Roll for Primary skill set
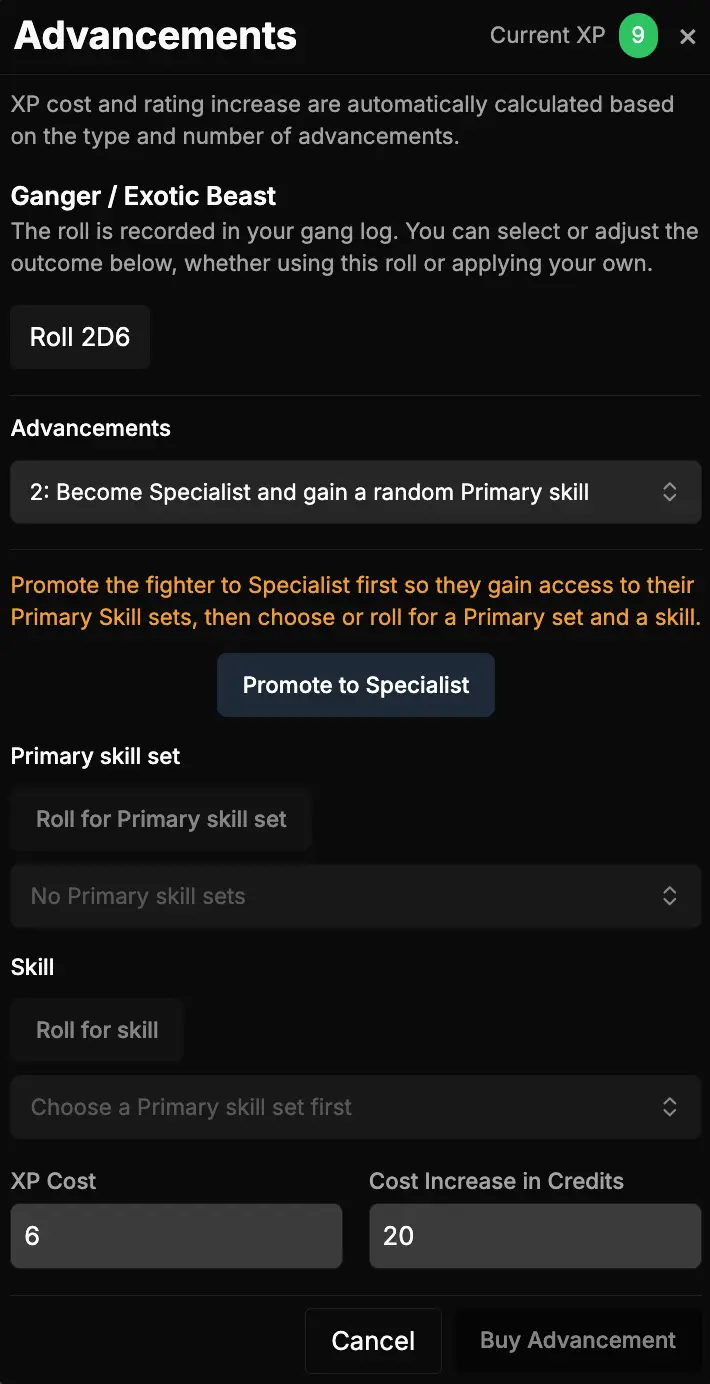710x1384 pixels. (x=161, y=820)
